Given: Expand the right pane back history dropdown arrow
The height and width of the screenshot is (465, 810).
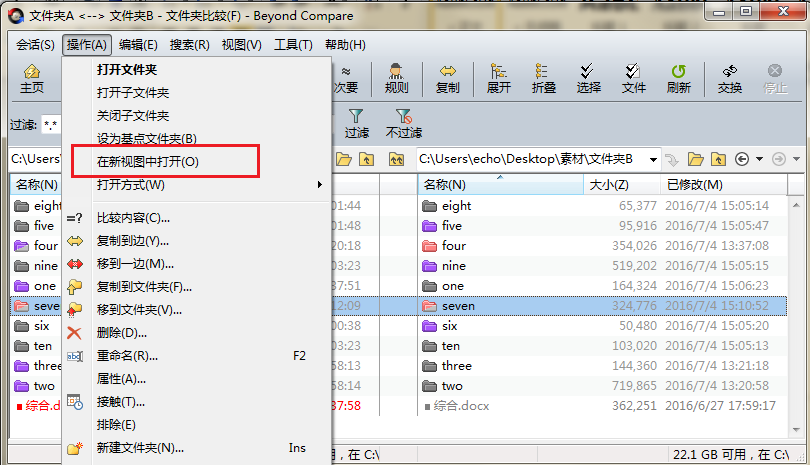Looking at the screenshot, I should (759, 159).
